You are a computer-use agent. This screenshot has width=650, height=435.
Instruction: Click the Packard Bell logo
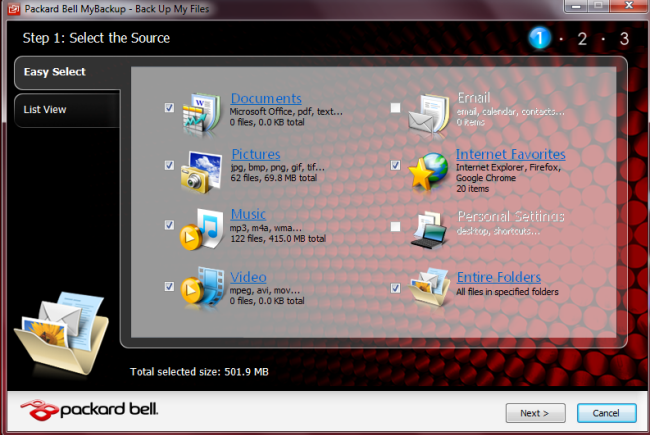89,410
